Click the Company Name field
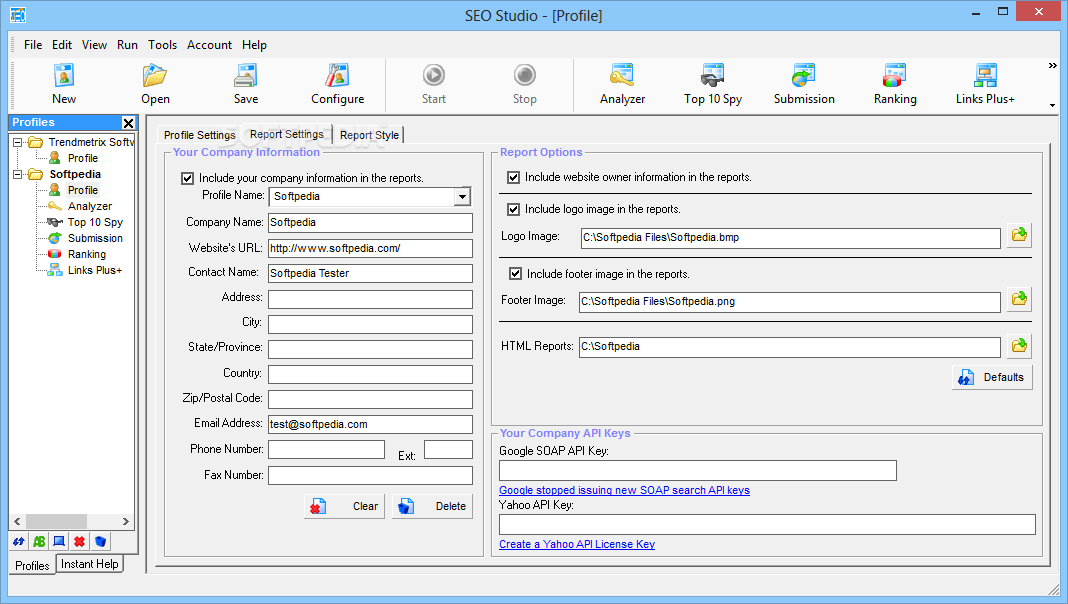Image resolution: width=1068 pixels, height=604 pixels. click(x=370, y=223)
